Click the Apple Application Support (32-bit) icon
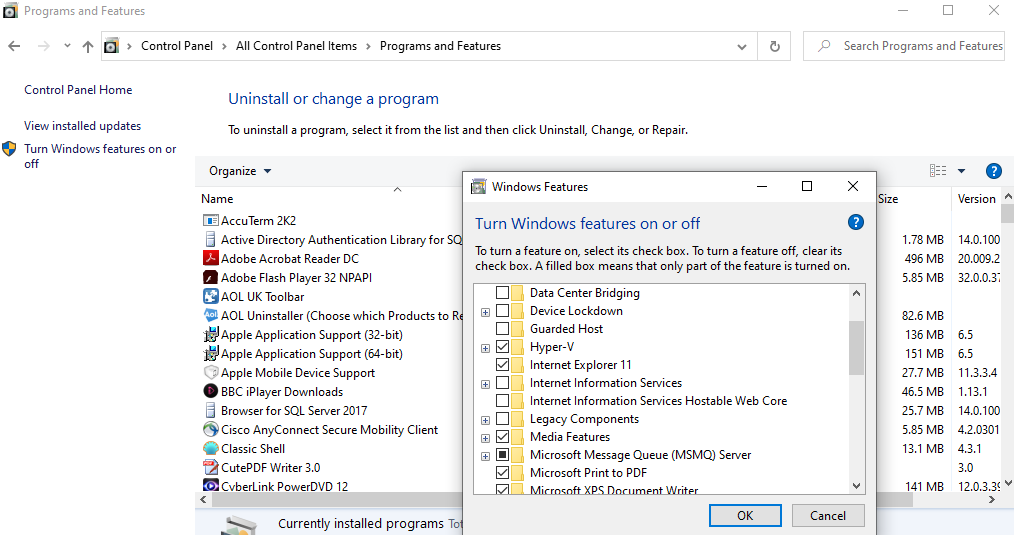This screenshot has height=535, width=1014. tap(210, 334)
